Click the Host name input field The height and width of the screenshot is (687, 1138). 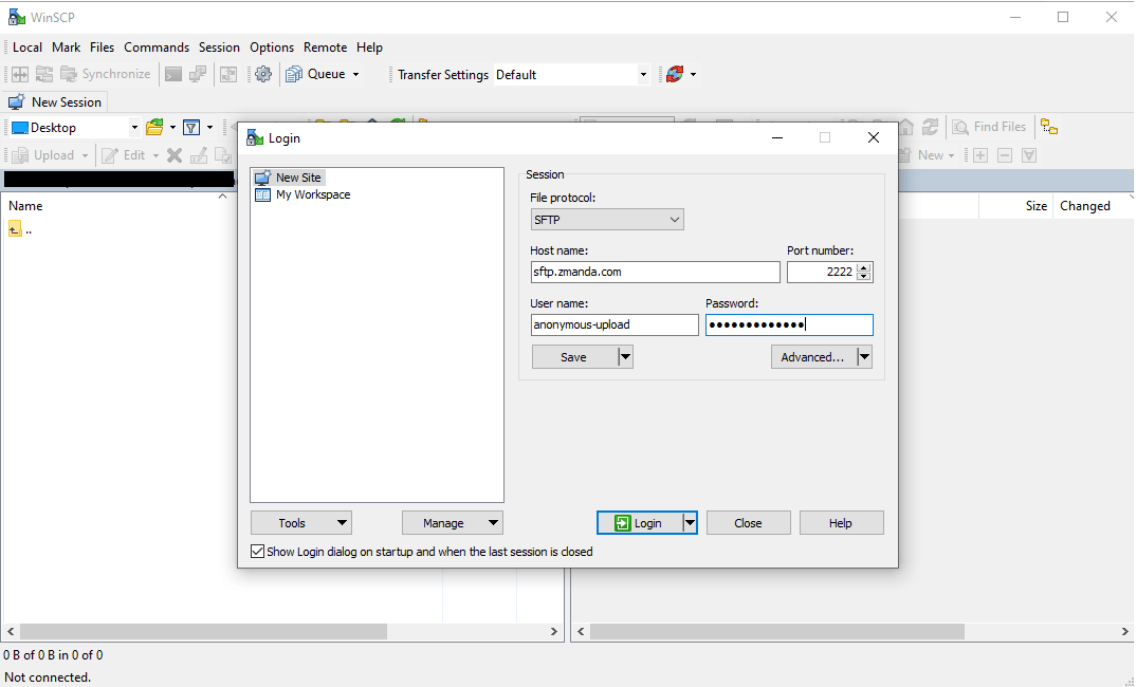tap(655, 272)
